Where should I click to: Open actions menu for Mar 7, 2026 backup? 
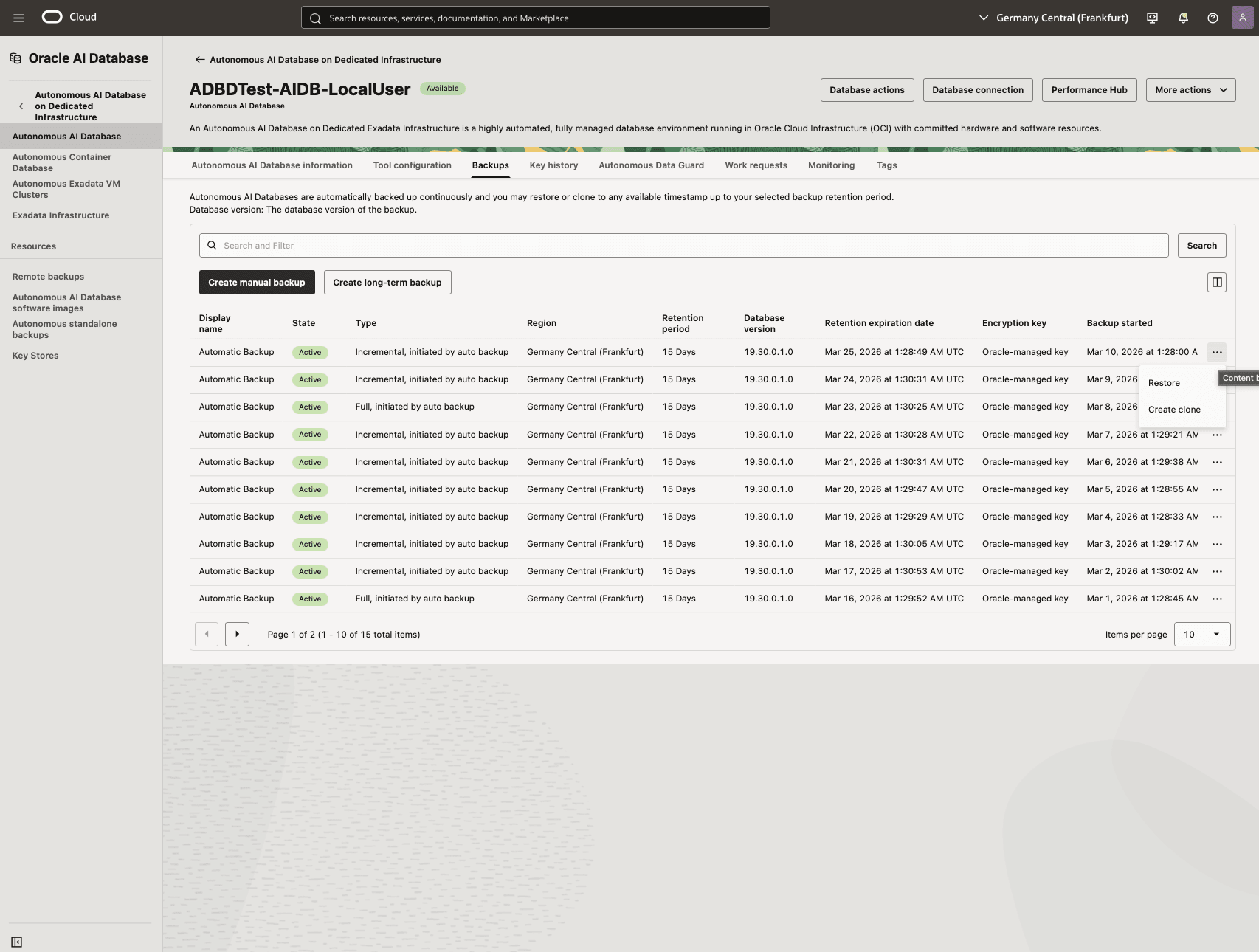(1217, 435)
